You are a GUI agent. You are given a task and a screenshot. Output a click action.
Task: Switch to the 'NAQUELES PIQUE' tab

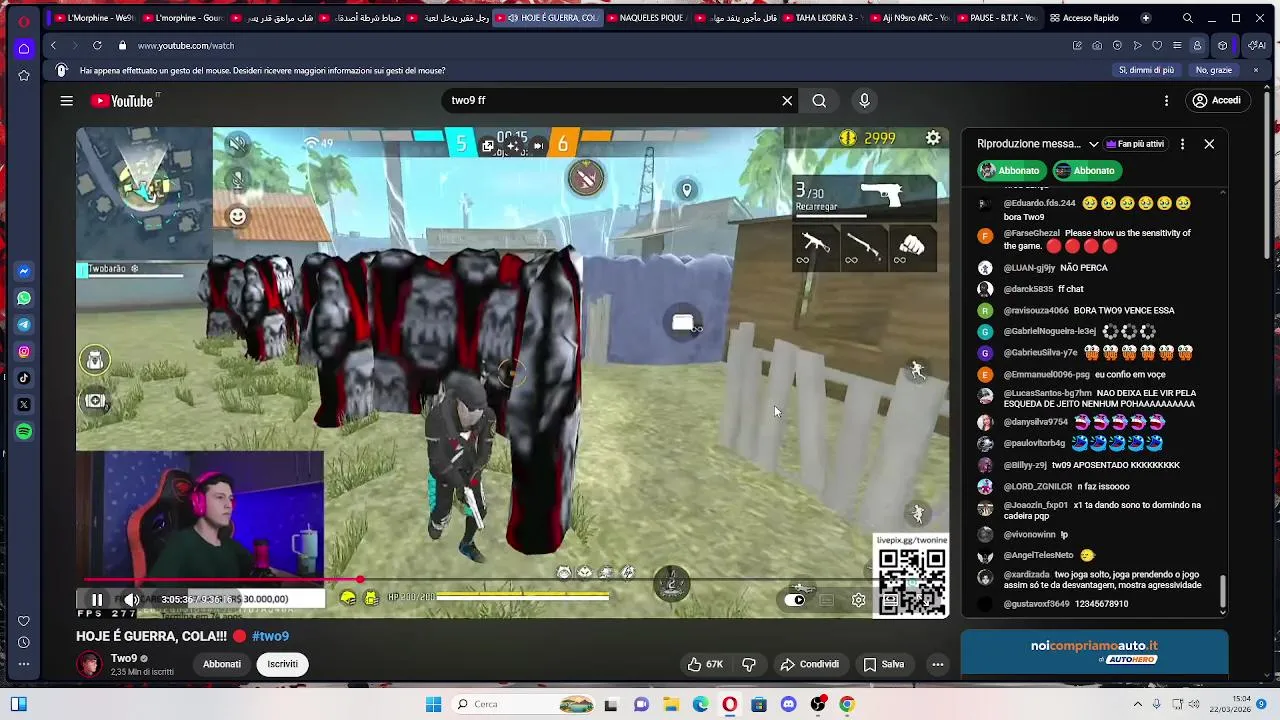(650, 18)
